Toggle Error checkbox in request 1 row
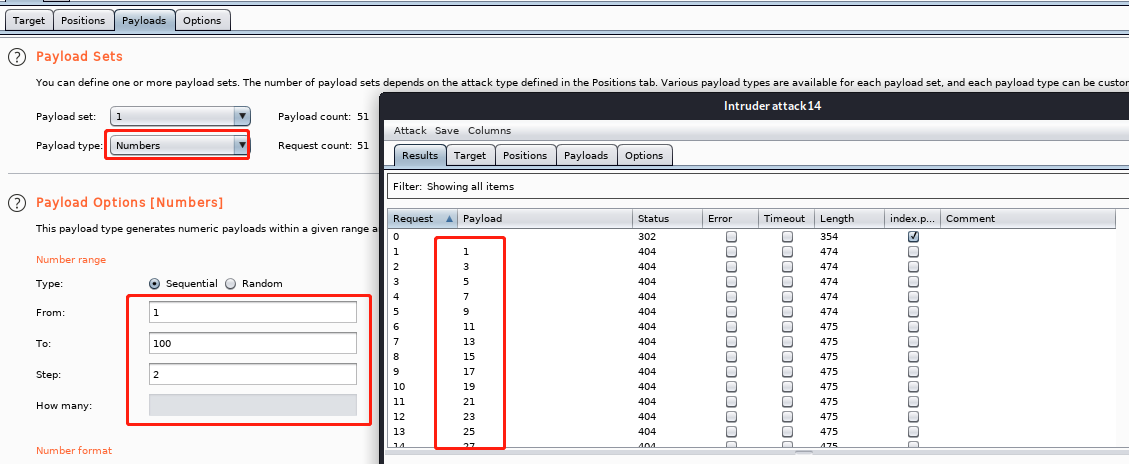Image resolution: width=1129 pixels, height=464 pixels. tap(732, 251)
